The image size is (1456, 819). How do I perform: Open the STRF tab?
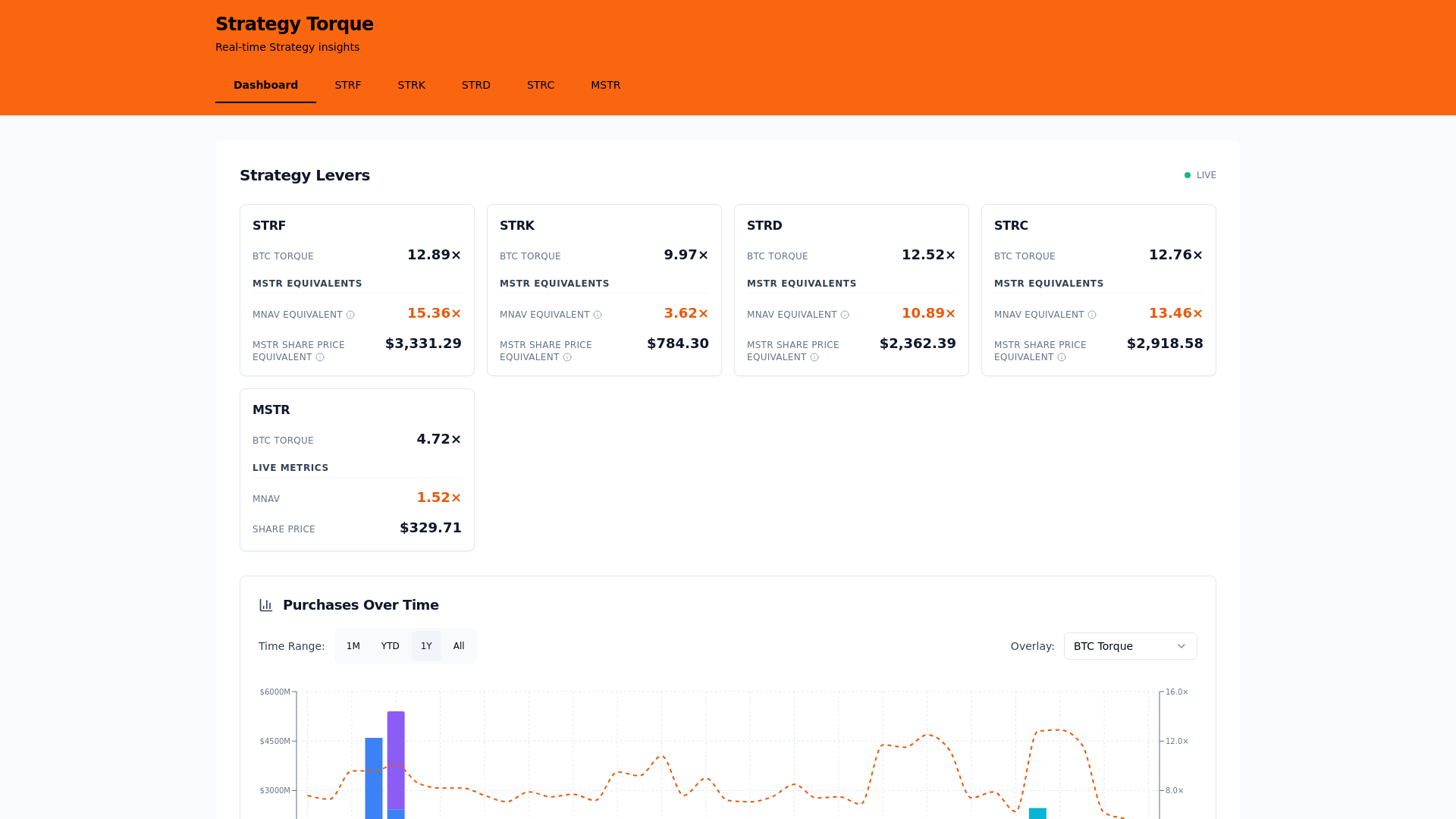[348, 85]
